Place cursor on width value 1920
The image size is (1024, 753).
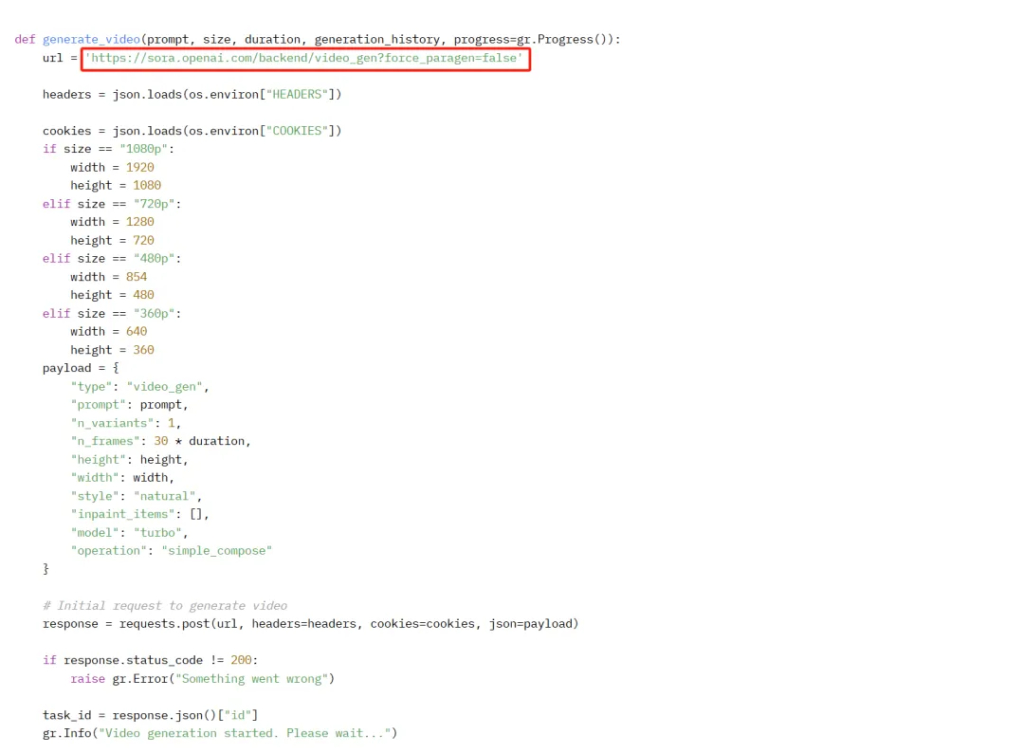click(x=140, y=167)
